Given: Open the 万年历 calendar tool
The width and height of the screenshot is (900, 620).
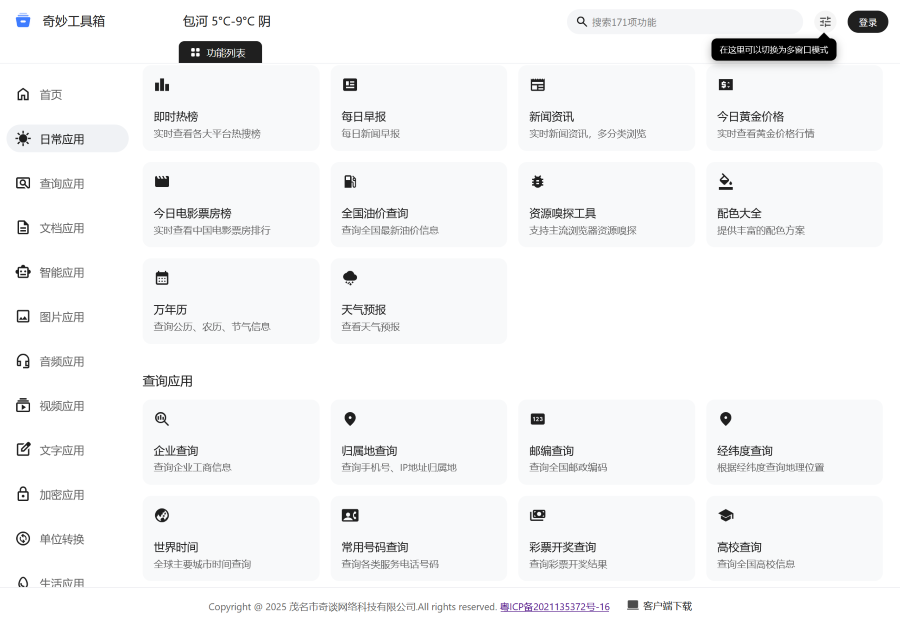Looking at the screenshot, I should click(230, 300).
